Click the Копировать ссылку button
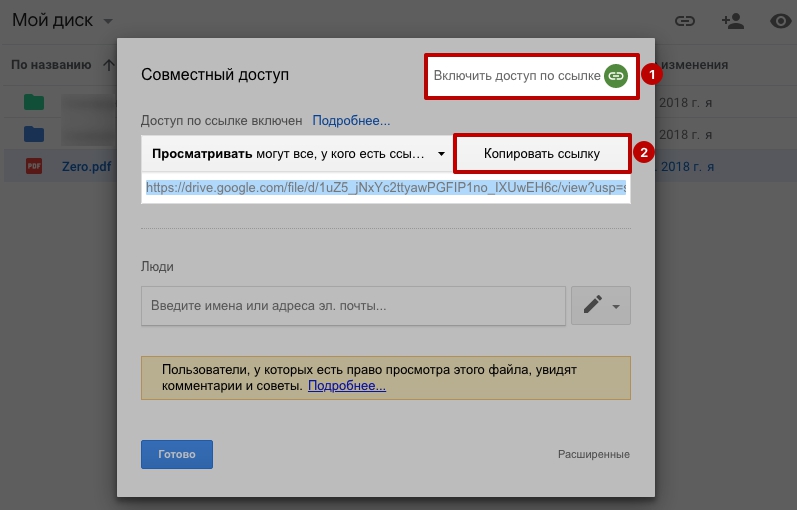This screenshot has width=797, height=510. coord(542,154)
